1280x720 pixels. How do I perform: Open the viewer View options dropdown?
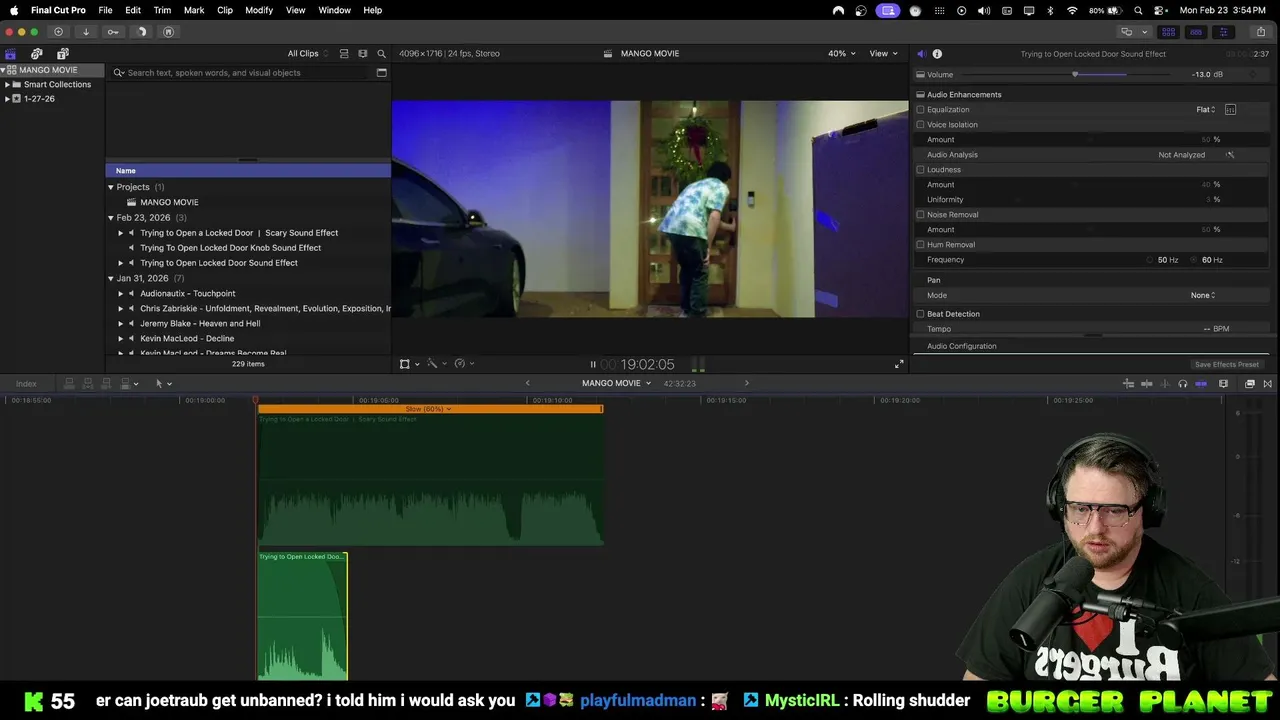(883, 54)
